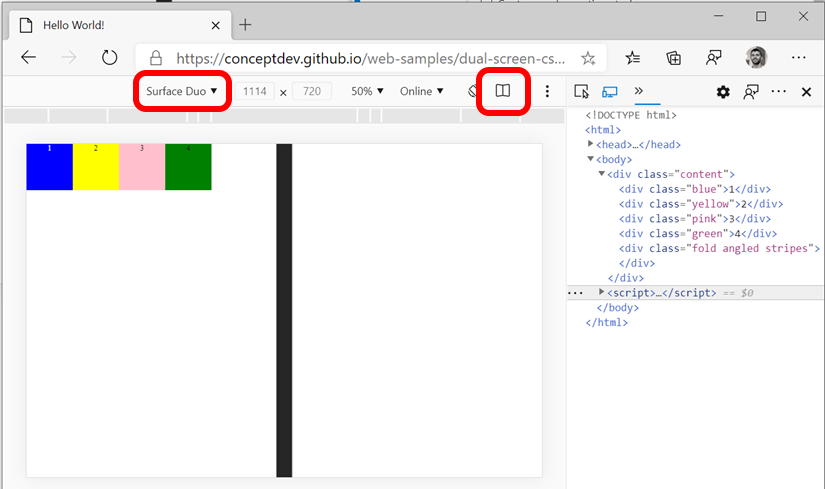Select the div class green element
This screenshot has height=489, width=825.
[x=698, y=233]
